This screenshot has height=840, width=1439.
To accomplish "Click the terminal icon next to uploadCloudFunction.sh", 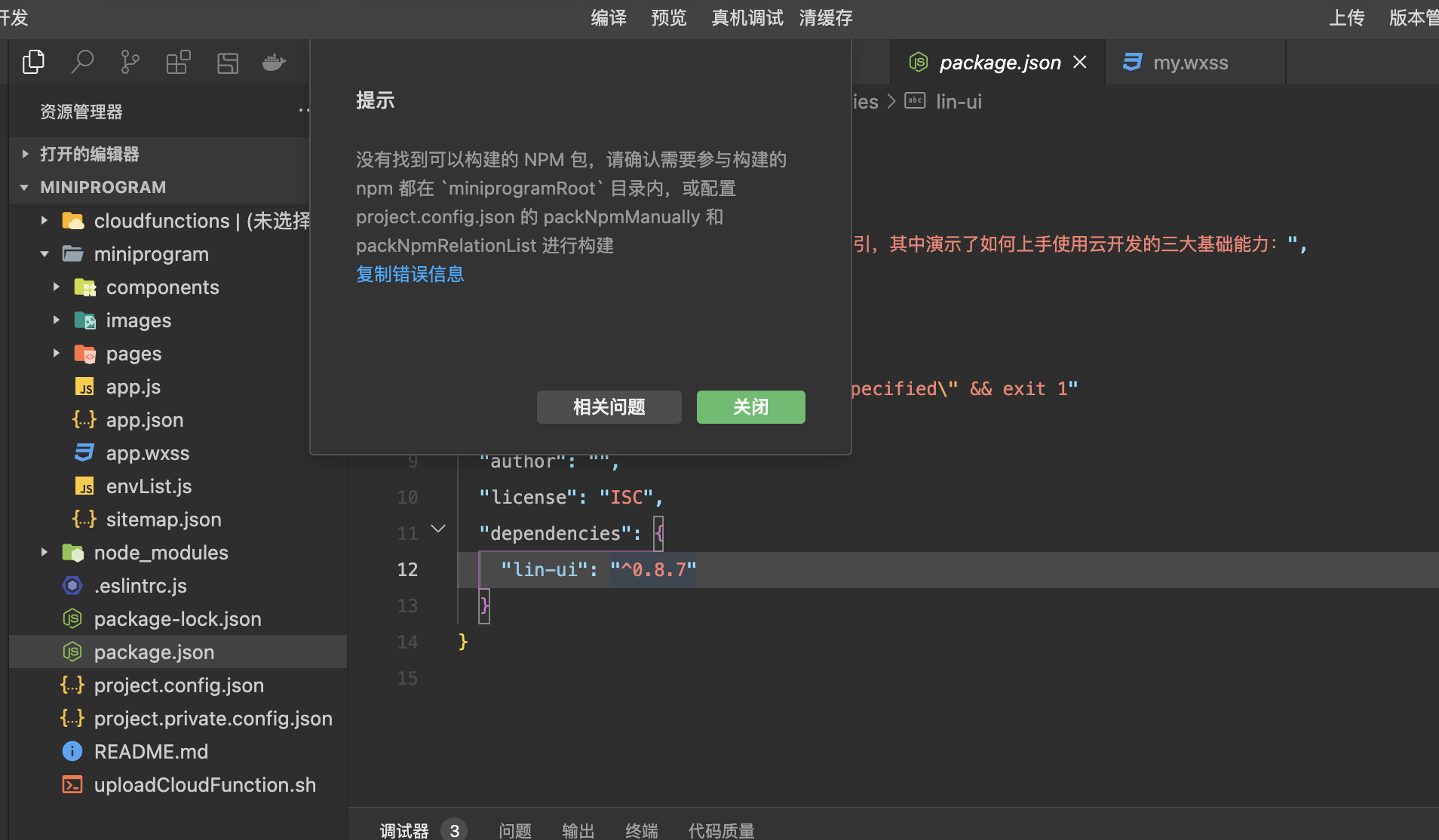I will pos(72,784).
